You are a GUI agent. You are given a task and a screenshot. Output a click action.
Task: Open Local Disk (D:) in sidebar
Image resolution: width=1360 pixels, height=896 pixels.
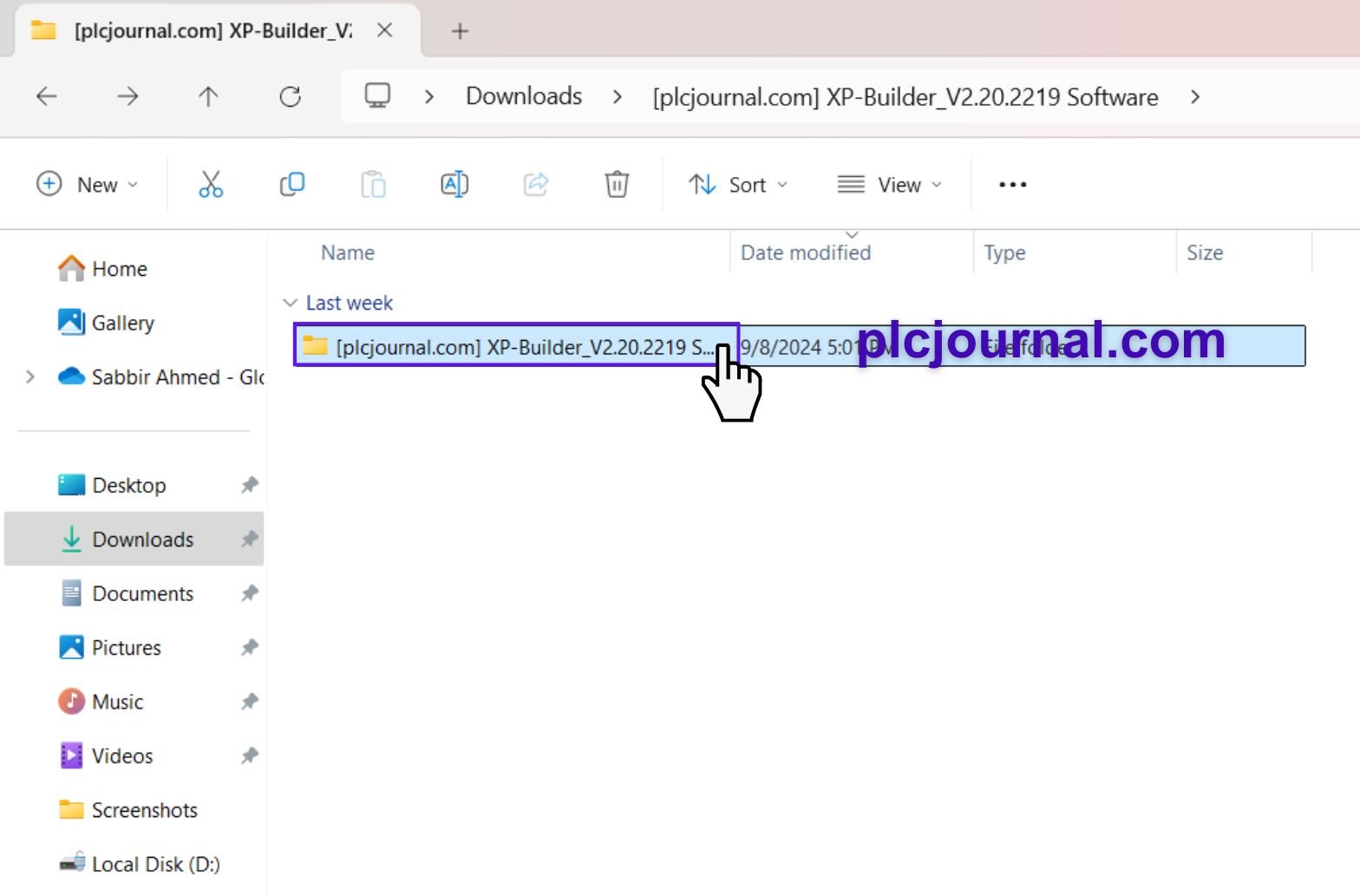click(x=155, y=865)
